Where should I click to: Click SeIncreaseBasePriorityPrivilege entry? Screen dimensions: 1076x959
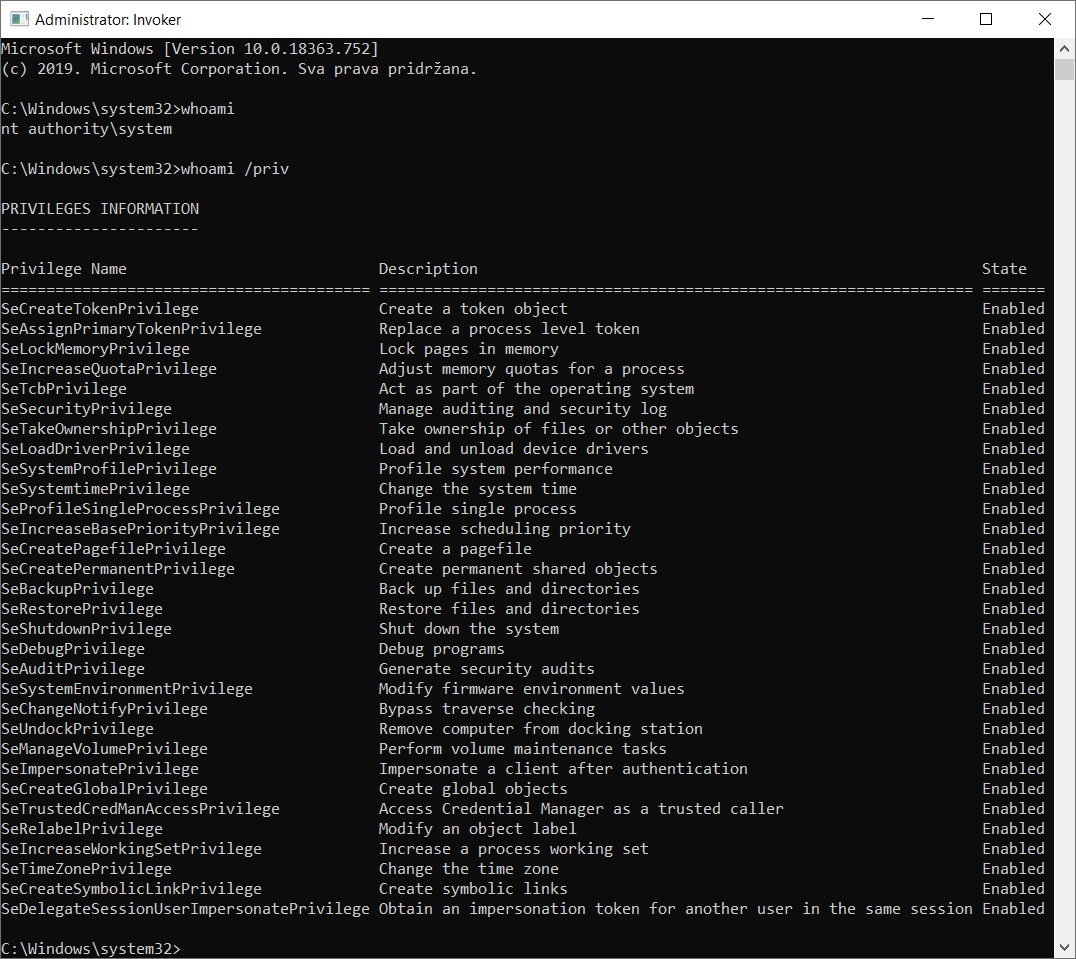click(x=140, y=529)
